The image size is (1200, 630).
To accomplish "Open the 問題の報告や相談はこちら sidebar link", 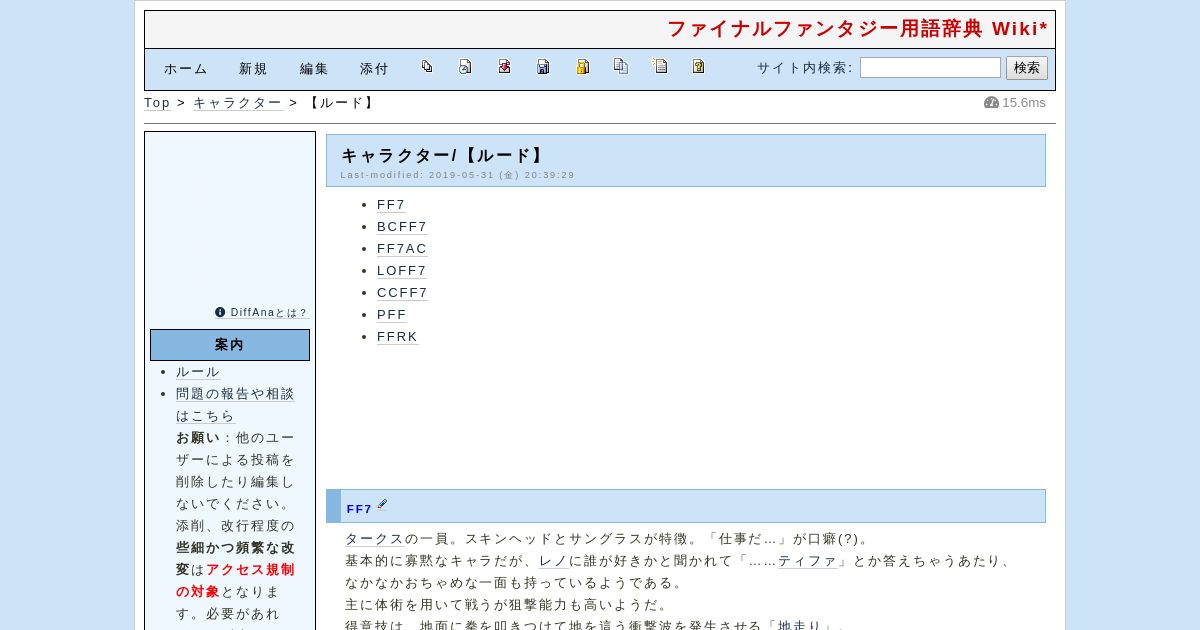I will click(x=235, y=405).
